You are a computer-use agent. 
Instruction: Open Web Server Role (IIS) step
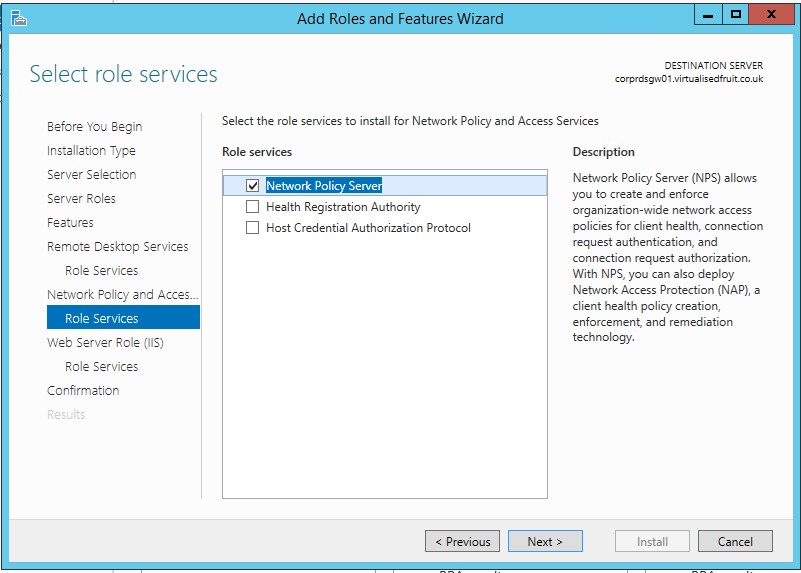pos(105,343)
